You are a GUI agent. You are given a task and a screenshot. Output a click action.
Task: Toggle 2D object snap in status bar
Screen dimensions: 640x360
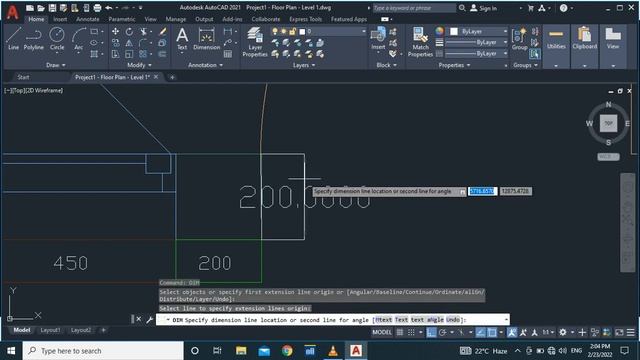tap(492, 333)
